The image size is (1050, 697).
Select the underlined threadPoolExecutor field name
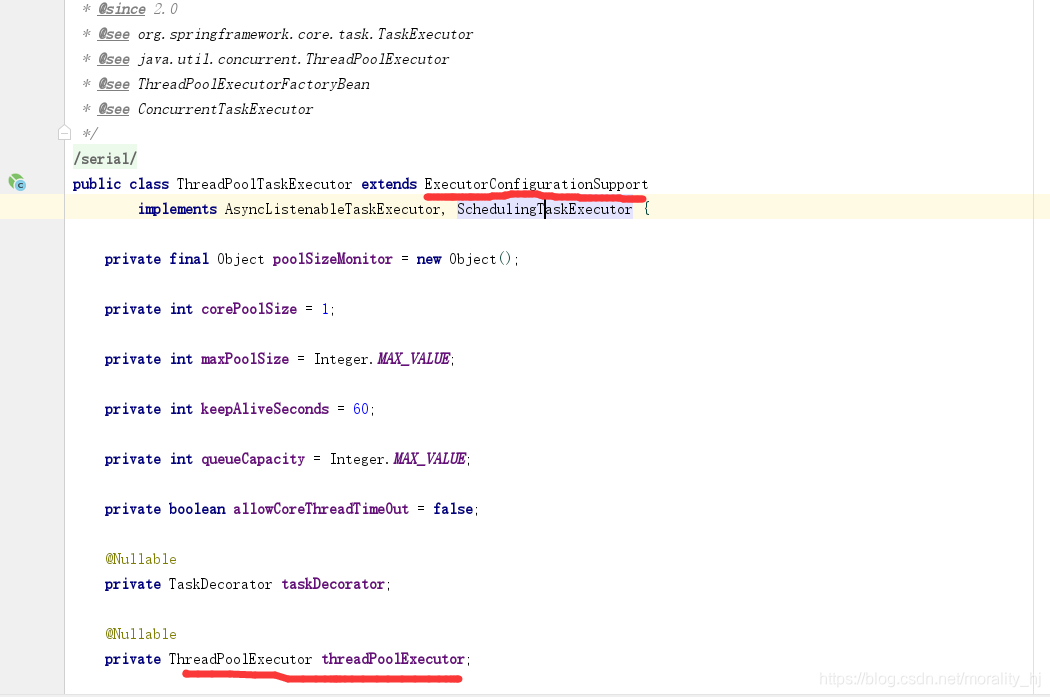click(394, 658)
